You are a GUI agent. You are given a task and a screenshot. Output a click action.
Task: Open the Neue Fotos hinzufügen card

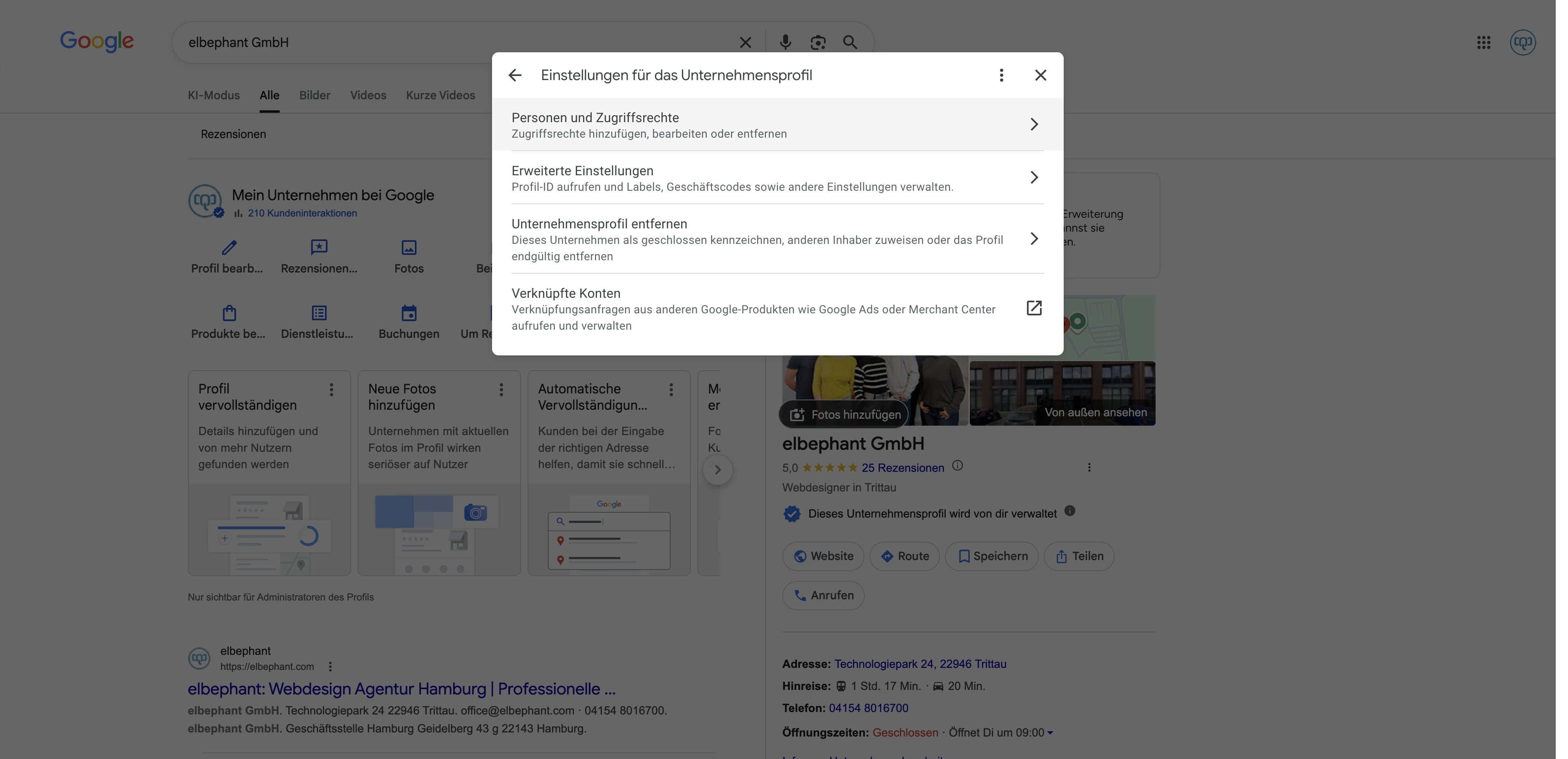pyautogui.click(x=439, y=473)
